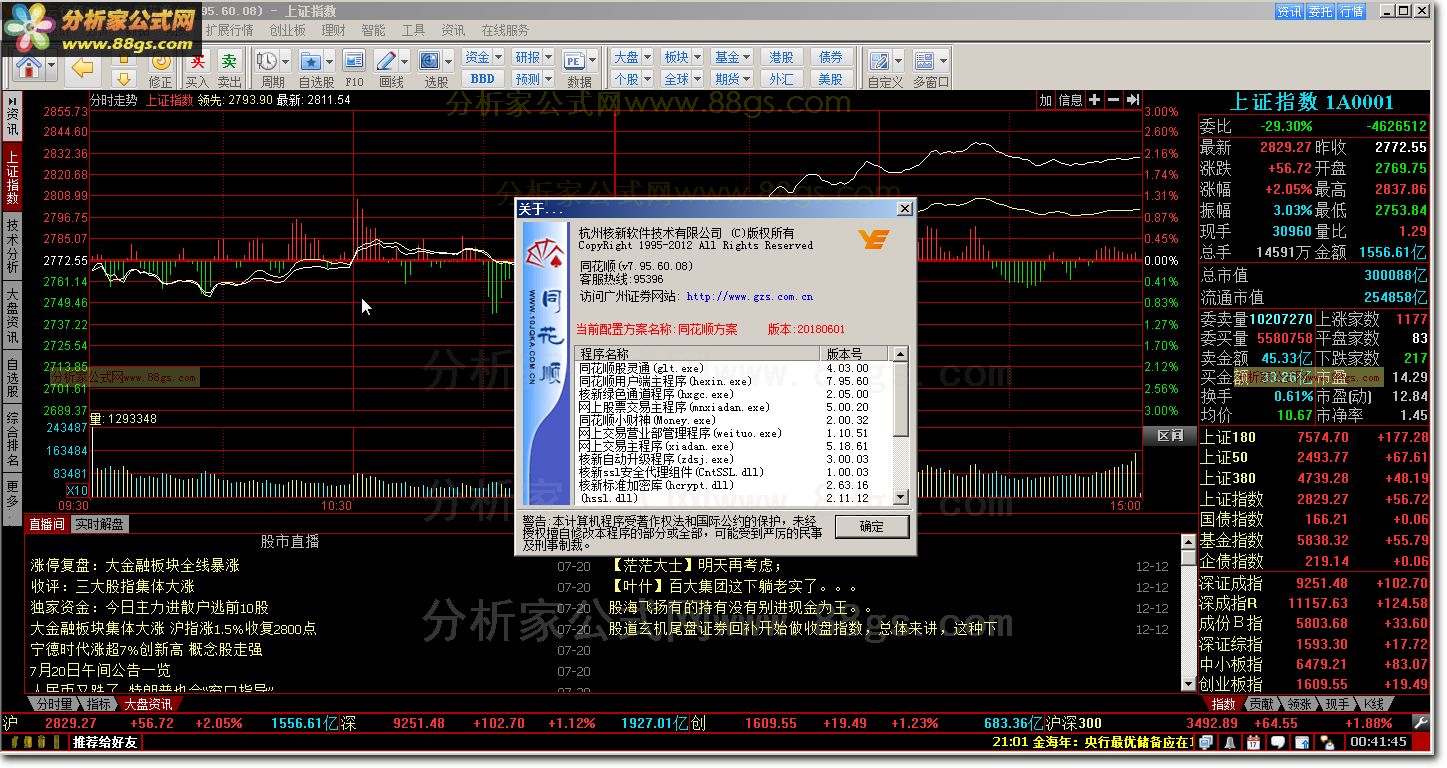Viewport: 1447px width, 768px height.
Task: Open the 在线服务 menu
Action: pos(505,31)
